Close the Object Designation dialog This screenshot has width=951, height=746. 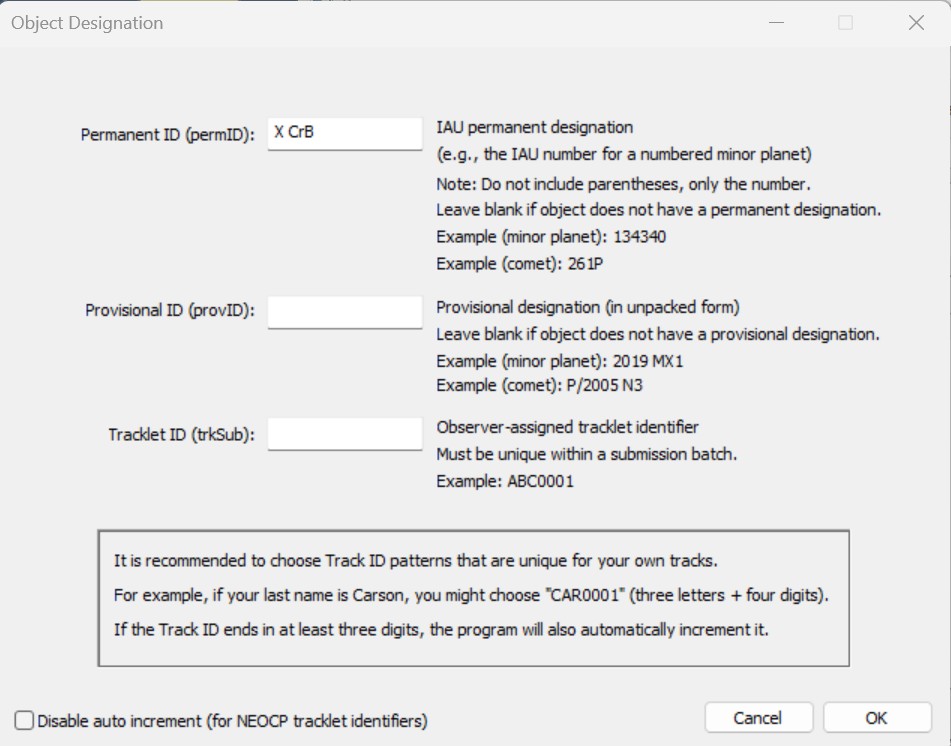(x=916, y=23)
